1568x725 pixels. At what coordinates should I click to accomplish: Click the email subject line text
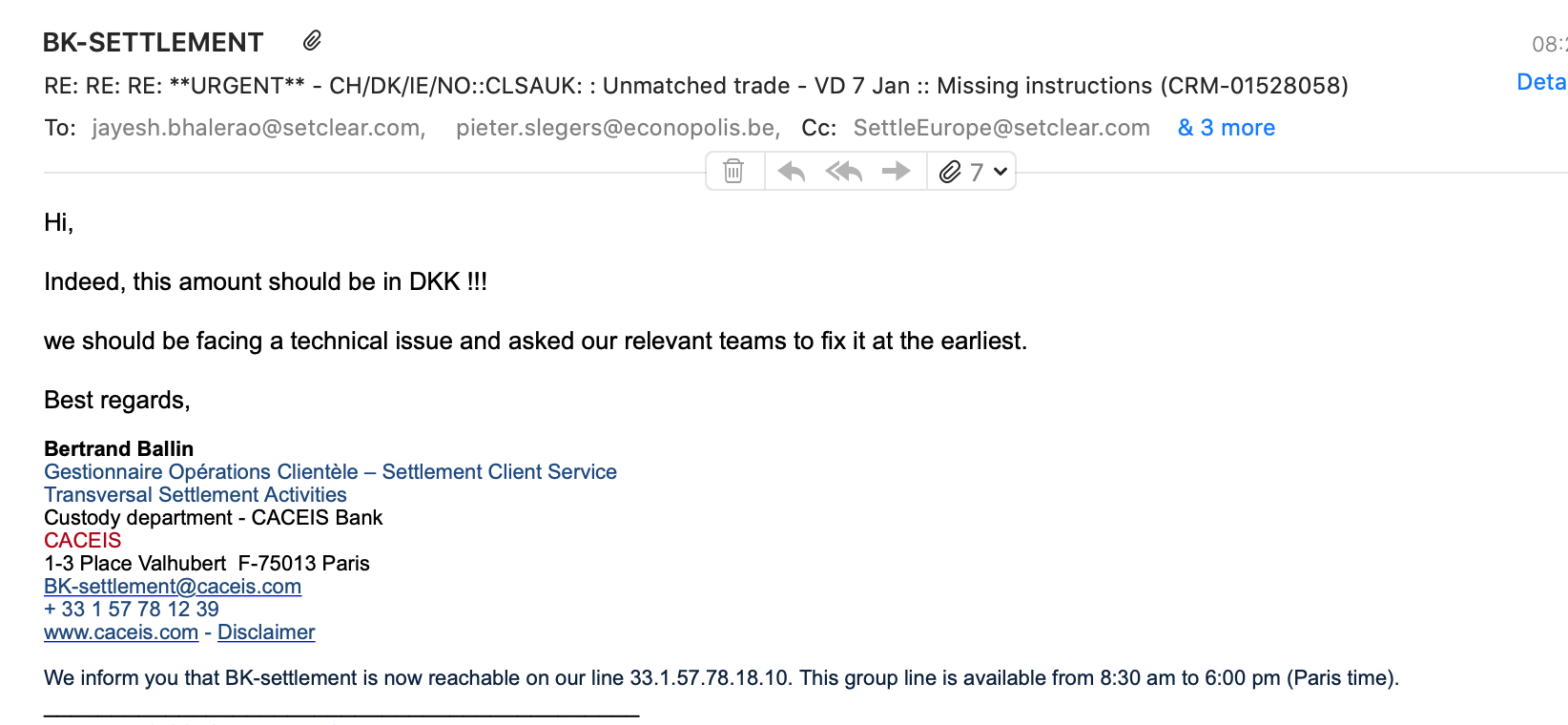(x=696, y=86)
